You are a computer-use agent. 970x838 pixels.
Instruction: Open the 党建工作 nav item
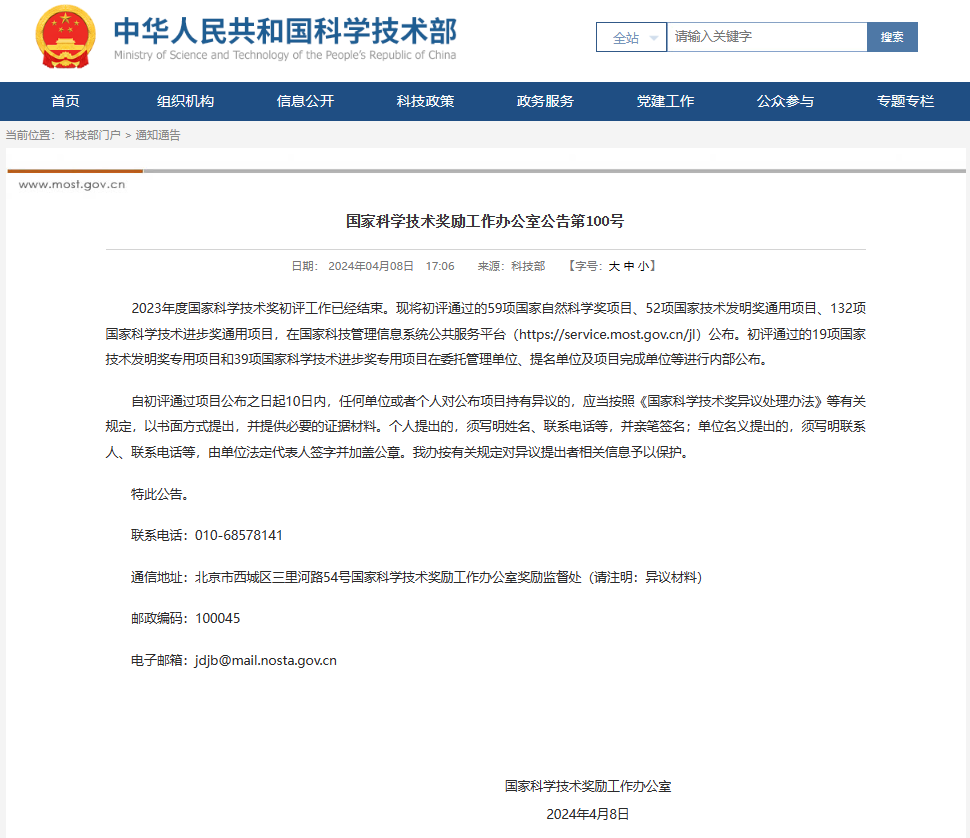point(665,101)
